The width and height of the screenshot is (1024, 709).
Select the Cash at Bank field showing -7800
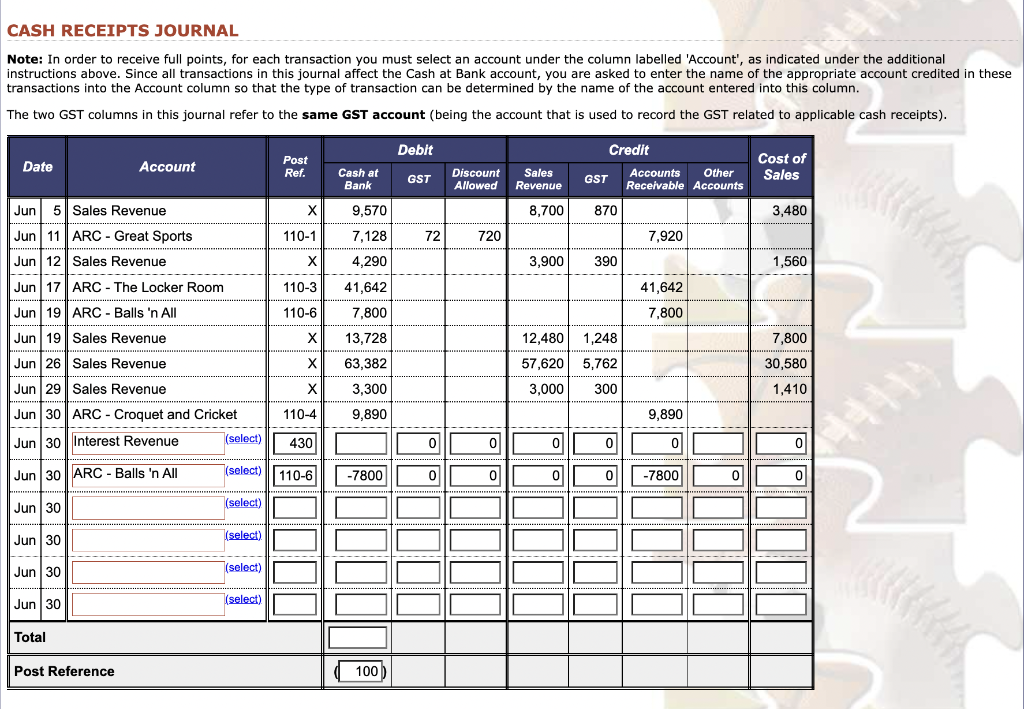(357, 475)
